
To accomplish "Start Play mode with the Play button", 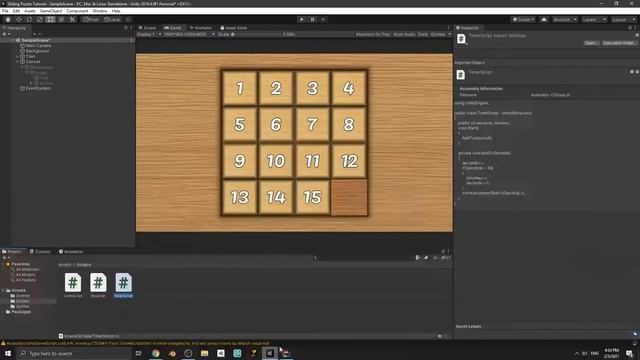I will click(x=302, y=19).
